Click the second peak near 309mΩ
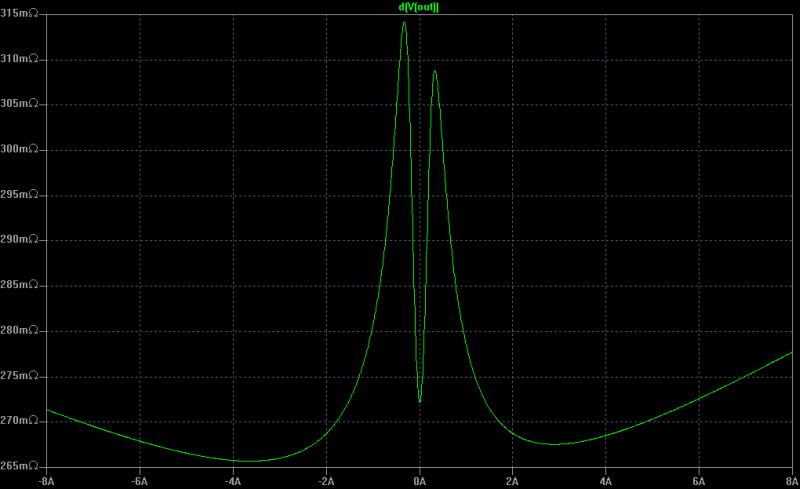Image resolution: width=800 pixels, height=489 pixels. point(435,71)
